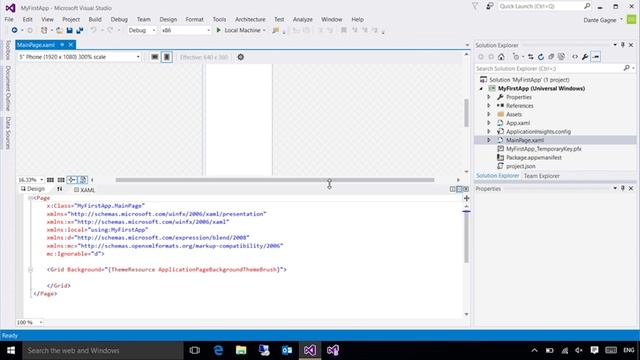The image size is (640, 360).
Task: Open the Build menu
Action: (95, 19)
